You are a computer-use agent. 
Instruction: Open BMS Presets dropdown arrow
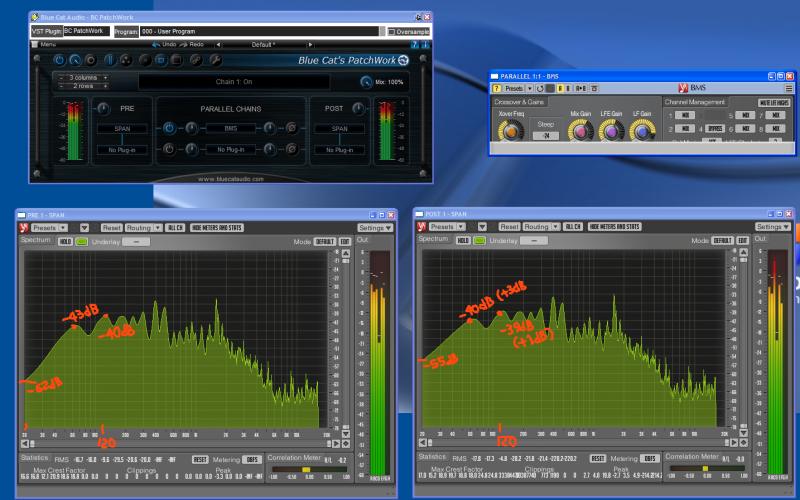tap(530, 88)
